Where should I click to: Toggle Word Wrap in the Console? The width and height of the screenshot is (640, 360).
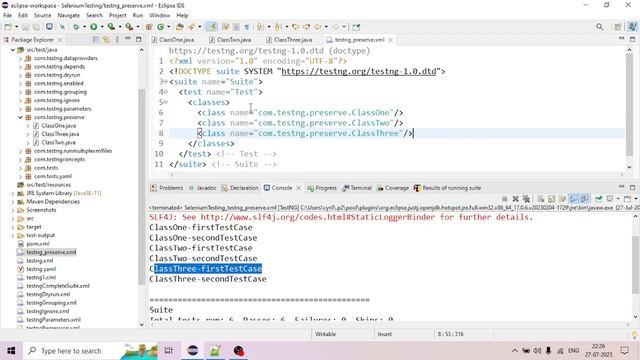click(x=562, y=199)
